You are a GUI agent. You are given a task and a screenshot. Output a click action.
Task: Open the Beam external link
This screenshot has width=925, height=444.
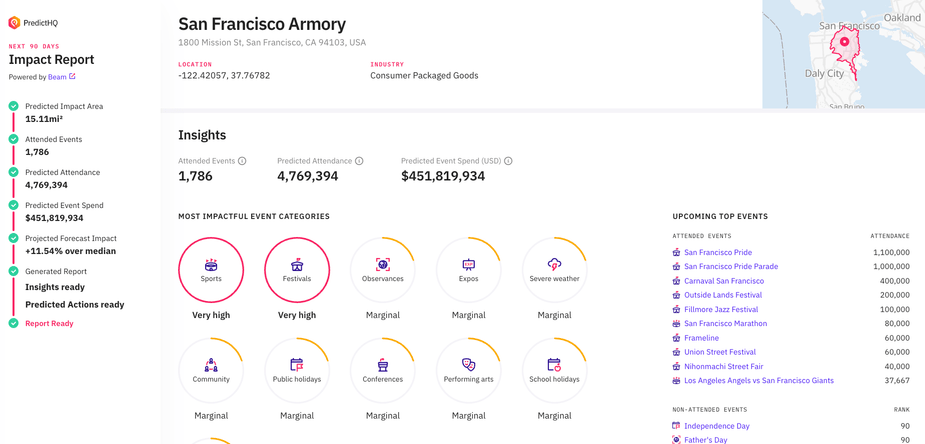pos(61,77)
